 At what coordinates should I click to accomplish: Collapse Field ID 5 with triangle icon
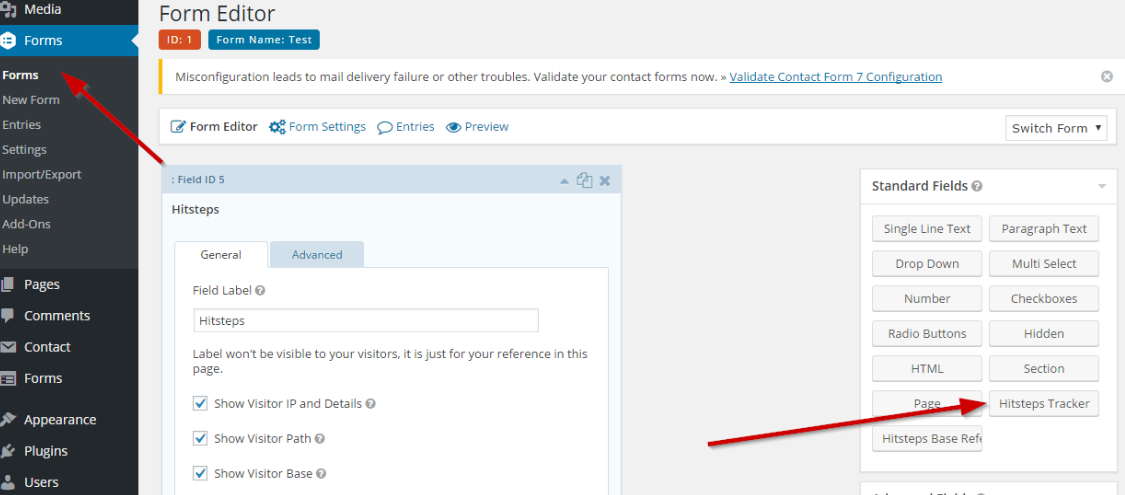(x=565, y=181)
